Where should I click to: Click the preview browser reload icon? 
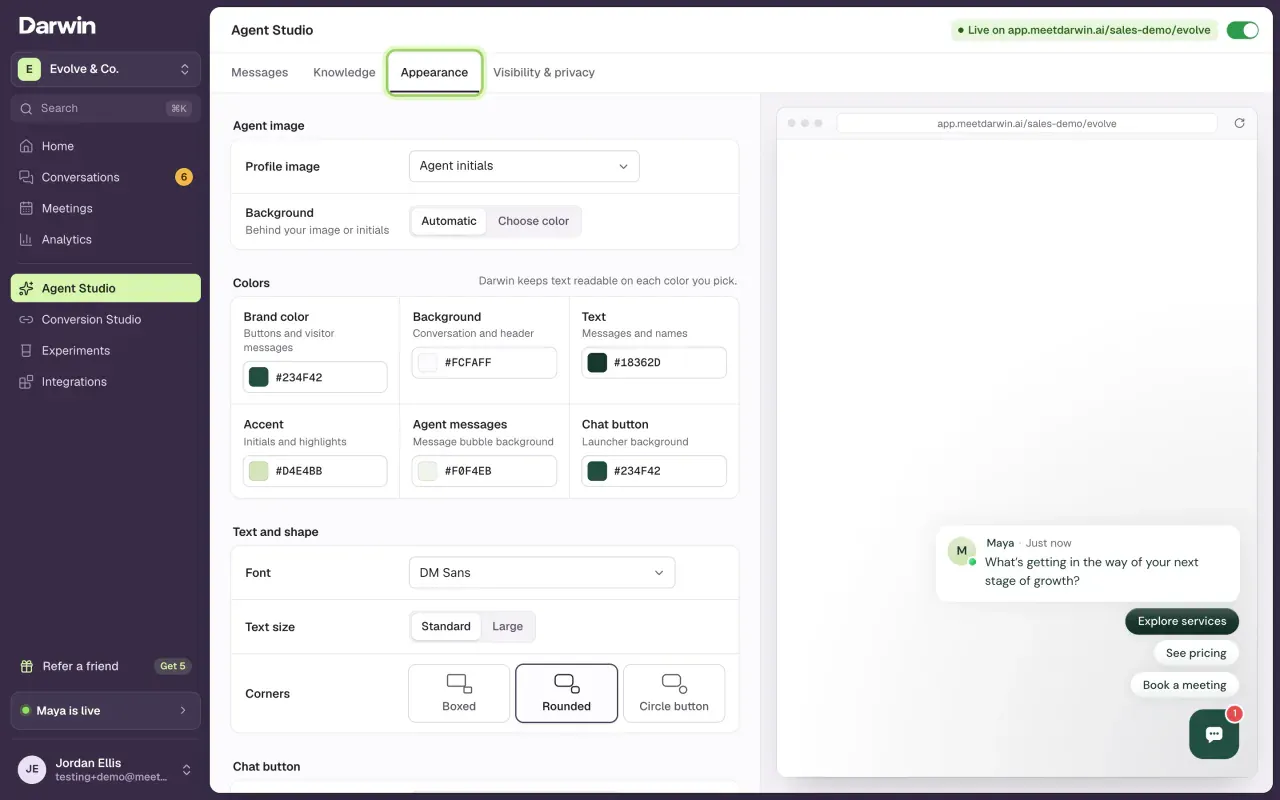tap(1239, 123)
